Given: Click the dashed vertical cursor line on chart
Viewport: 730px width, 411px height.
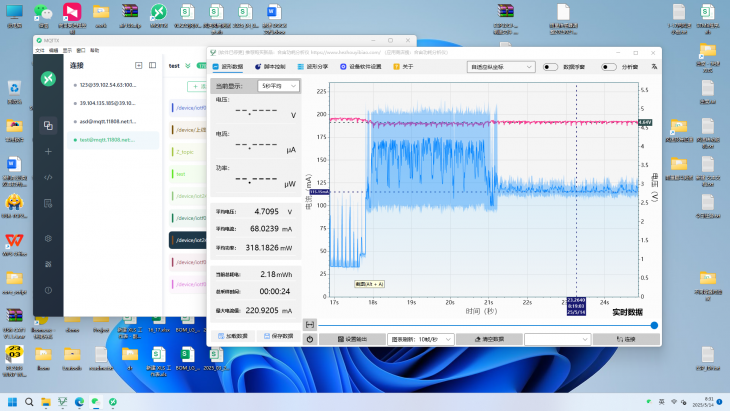Looking at the screenshot, I should tap(576, 191).
